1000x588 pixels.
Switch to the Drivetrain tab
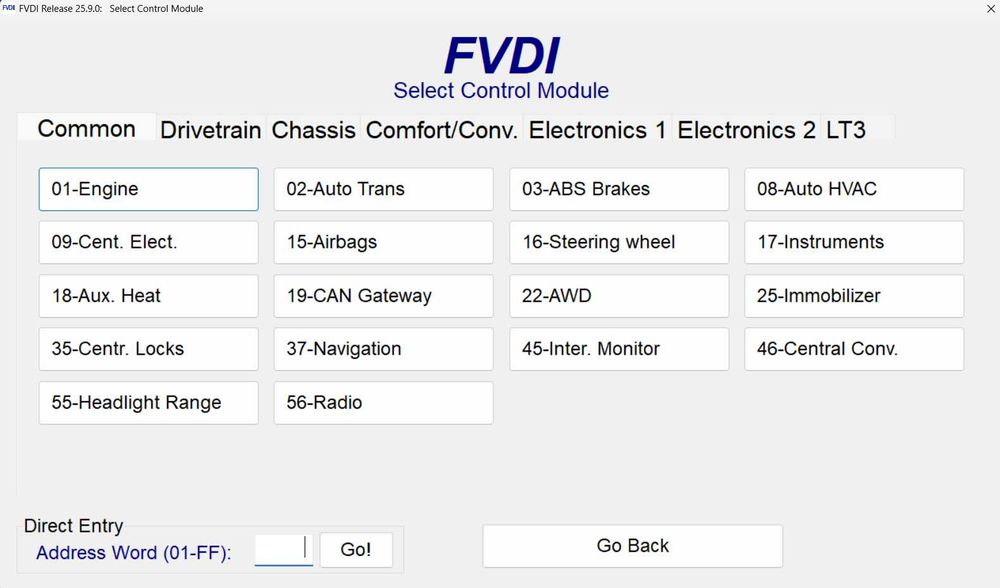pyautogui.click(x=210, y=130)
